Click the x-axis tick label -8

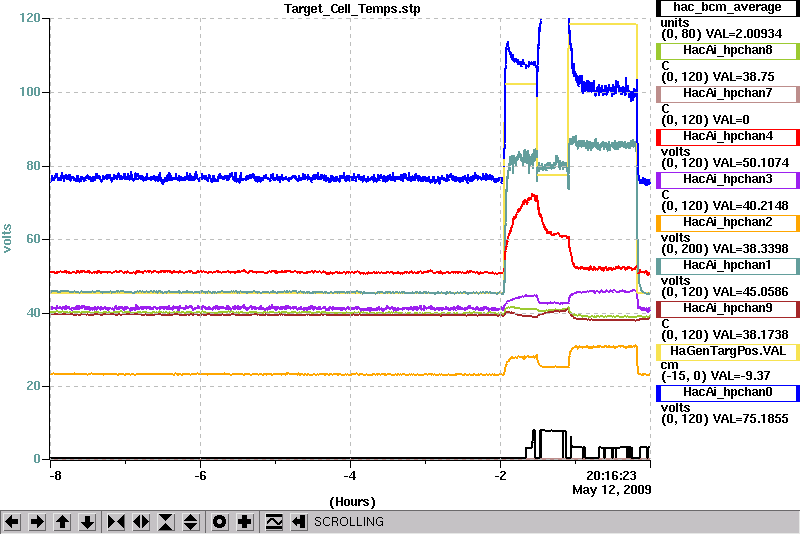(55, 476)
